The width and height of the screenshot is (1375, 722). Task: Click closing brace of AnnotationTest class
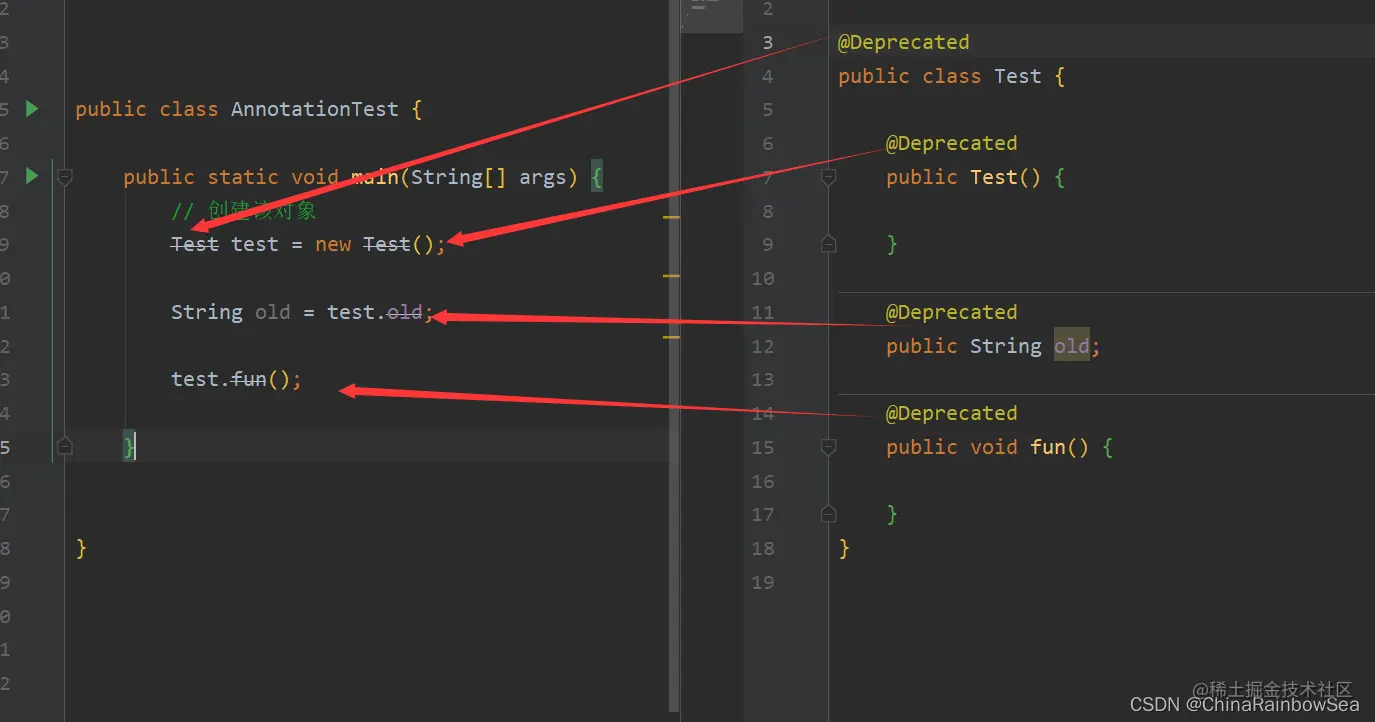click(x=81, y=548)
